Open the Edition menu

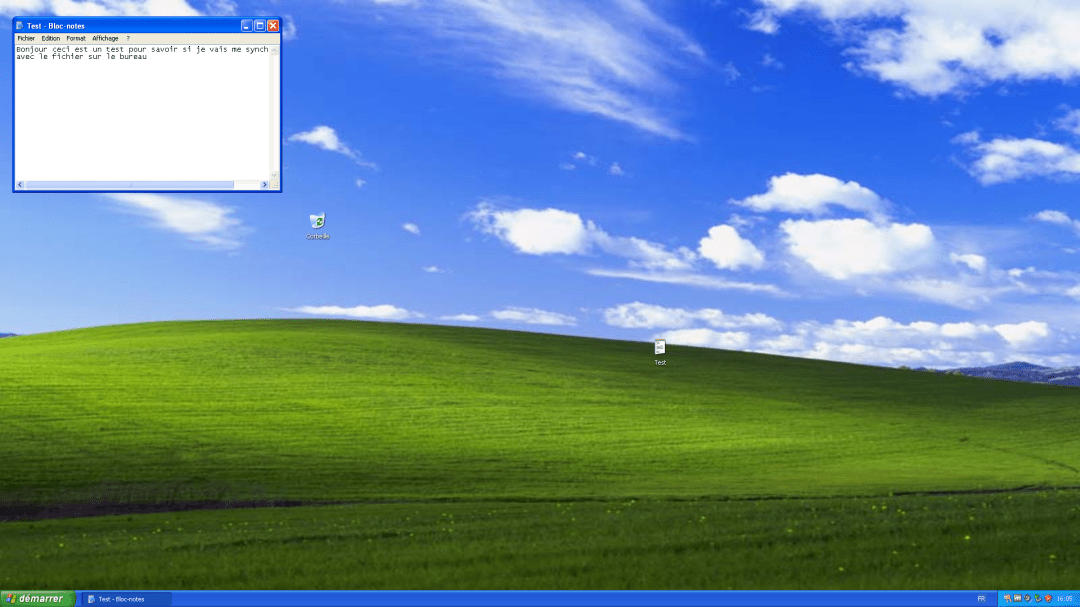50,38
